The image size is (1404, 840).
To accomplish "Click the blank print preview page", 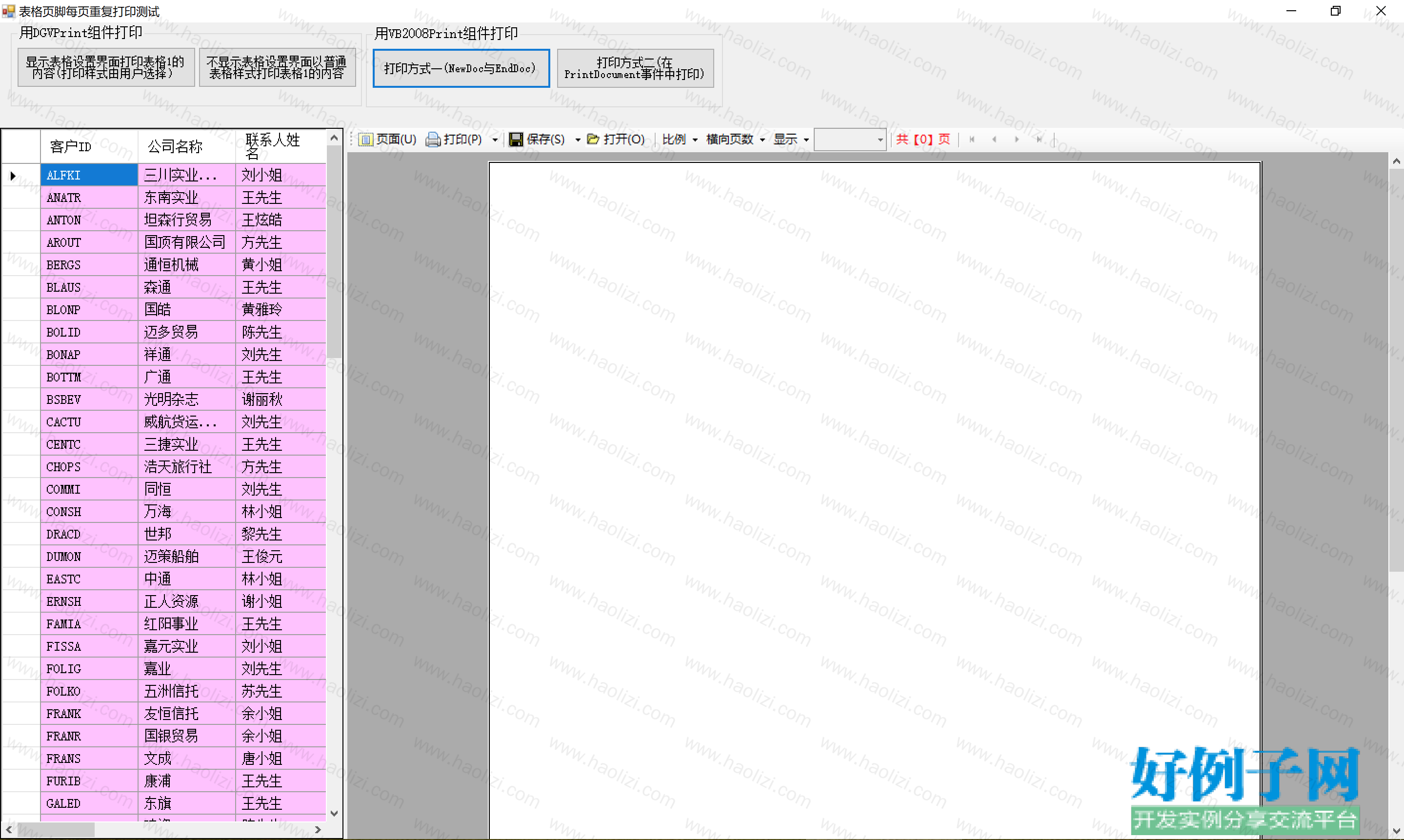I will pyautogui.click(x=875, y=500).
